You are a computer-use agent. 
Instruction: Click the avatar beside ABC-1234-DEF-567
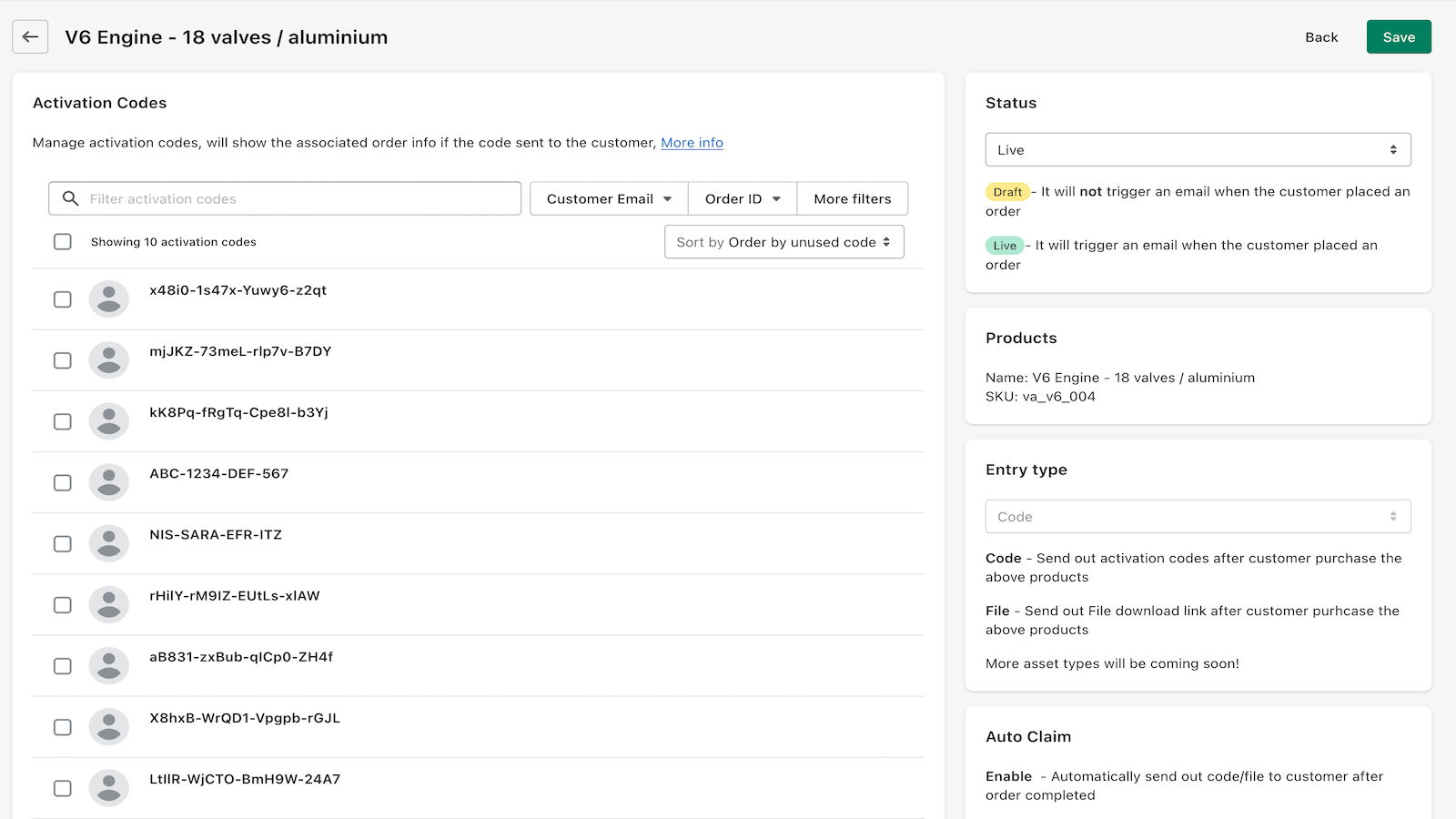(x=109, y=482)
